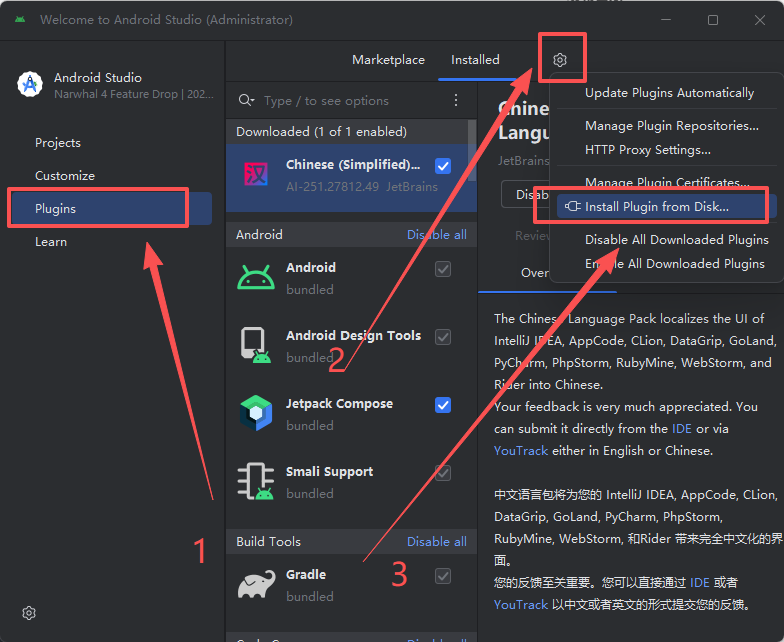Uncheck the Chinese (Simplified) plugin checkbox
This screenshot has height=642, width=784.
[443, 165]
